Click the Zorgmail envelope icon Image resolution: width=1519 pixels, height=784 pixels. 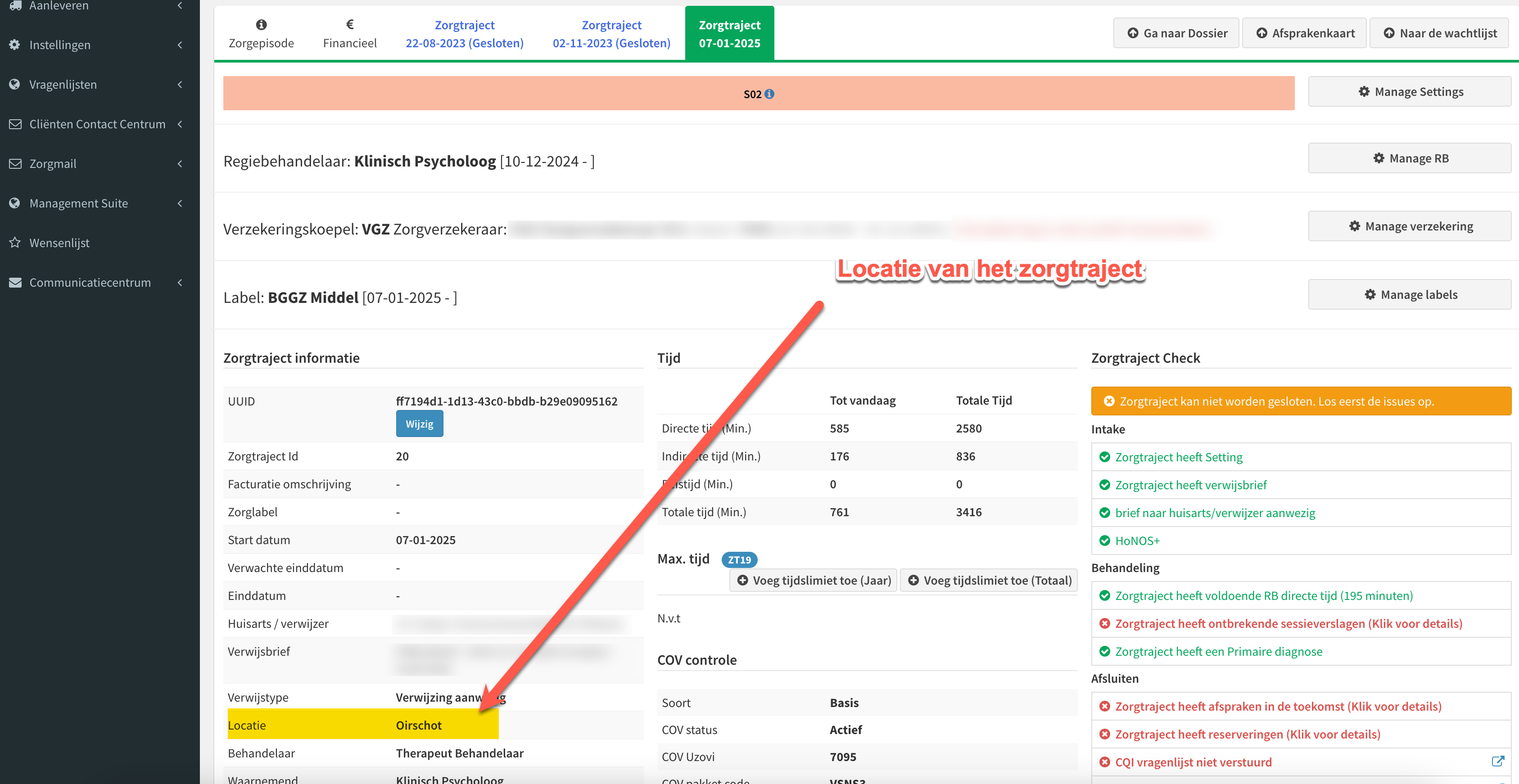(15, 163)
